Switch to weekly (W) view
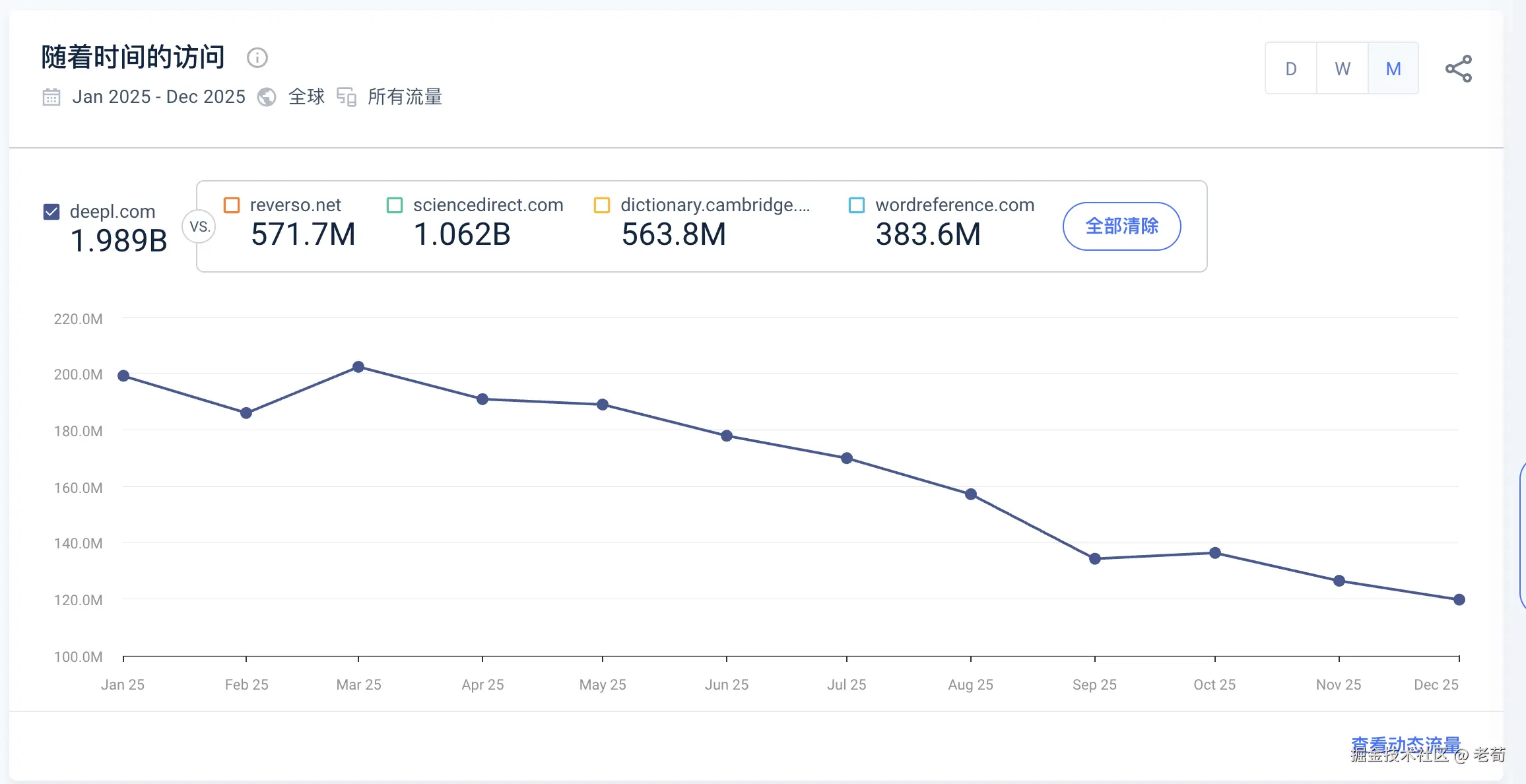1526x784 pixels. tap(1342, 69)
